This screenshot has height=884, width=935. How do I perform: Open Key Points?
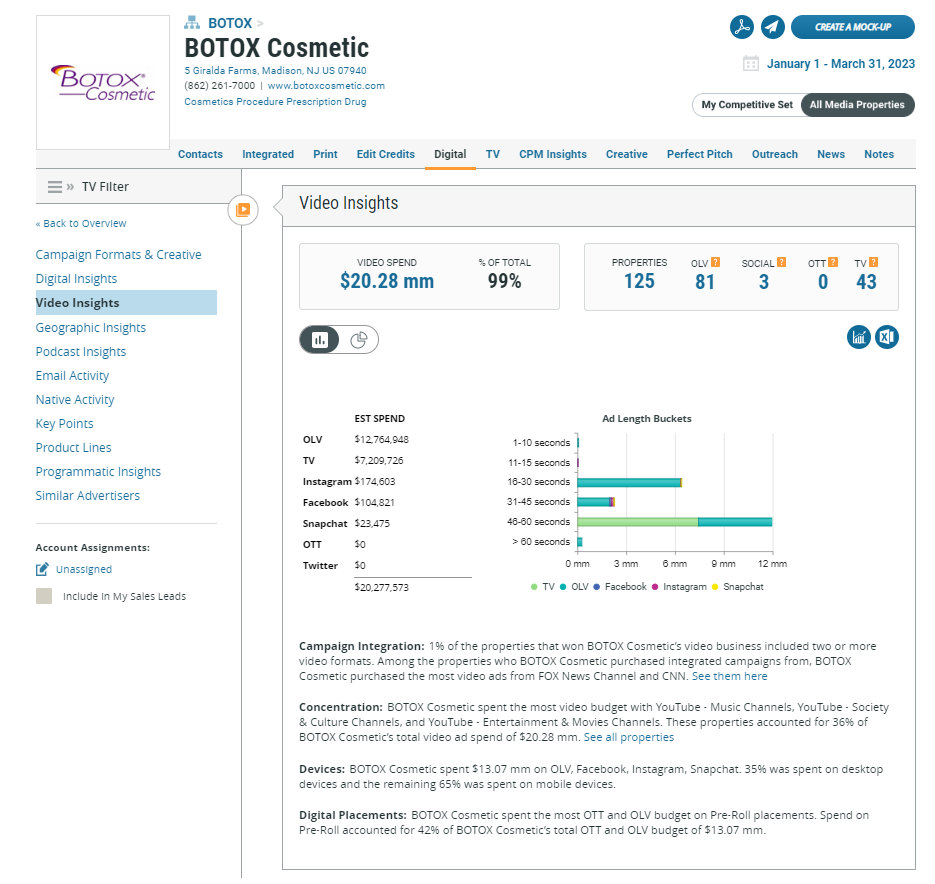[x=64, y=424]
